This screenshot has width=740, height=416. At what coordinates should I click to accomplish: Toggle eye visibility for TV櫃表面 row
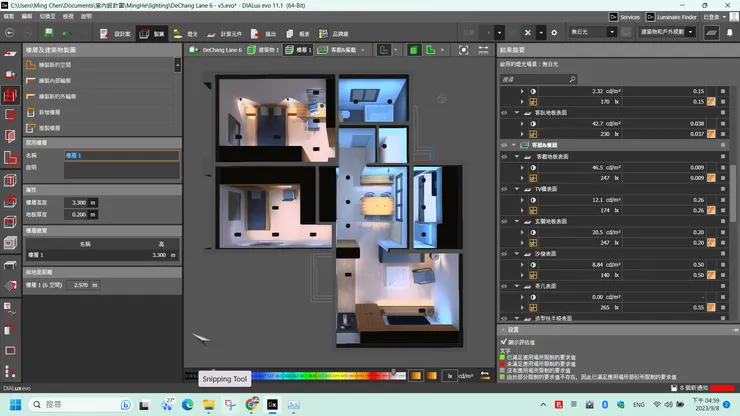coord(504,188)
